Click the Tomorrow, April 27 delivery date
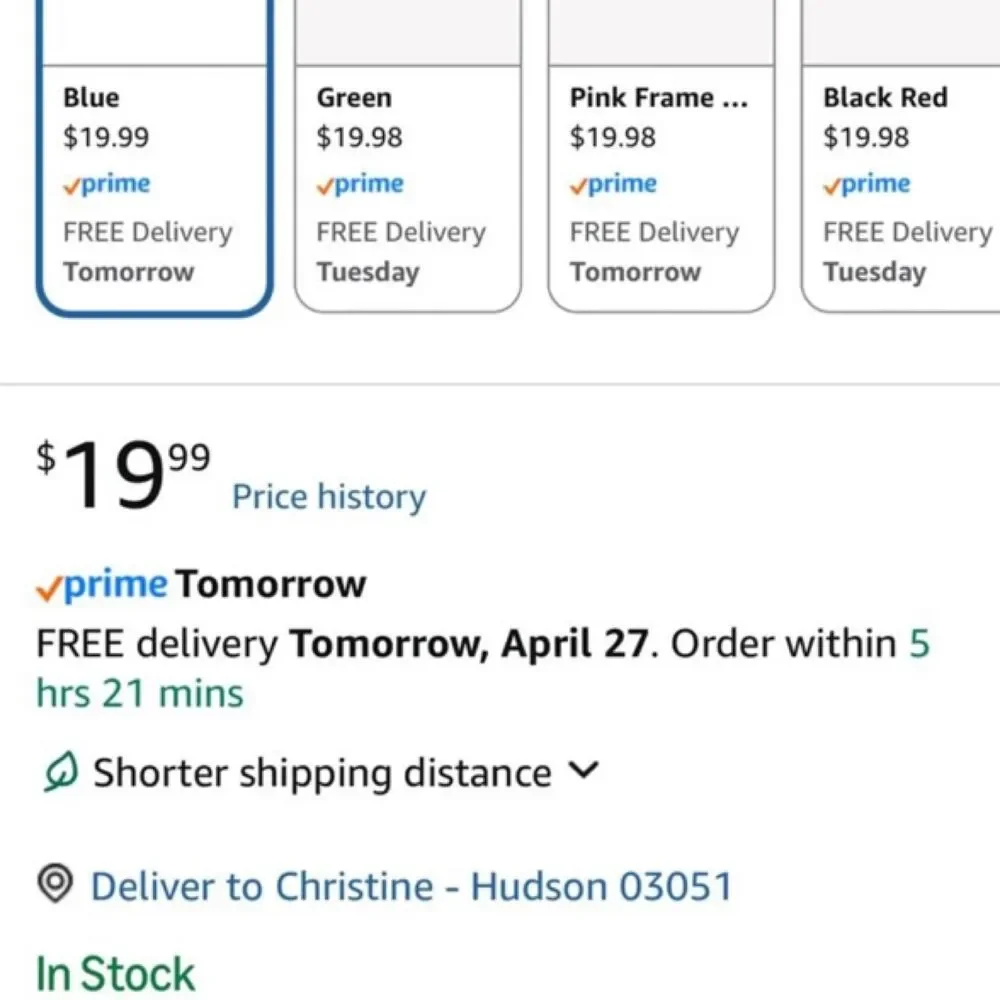The width and height of the screenshot is (1000, 1000). 469,643
